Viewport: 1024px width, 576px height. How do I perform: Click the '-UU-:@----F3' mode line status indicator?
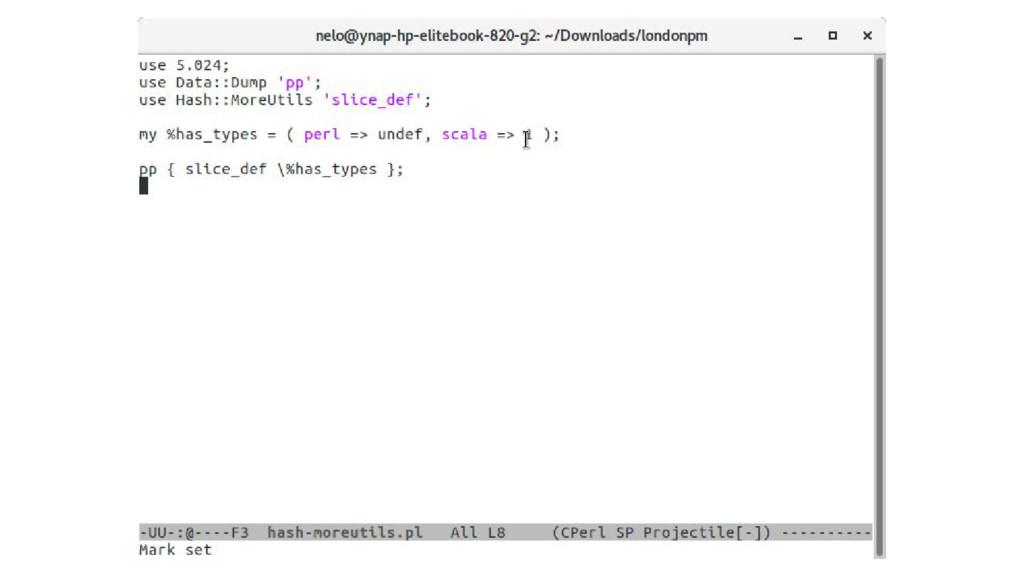click(194, 532)
